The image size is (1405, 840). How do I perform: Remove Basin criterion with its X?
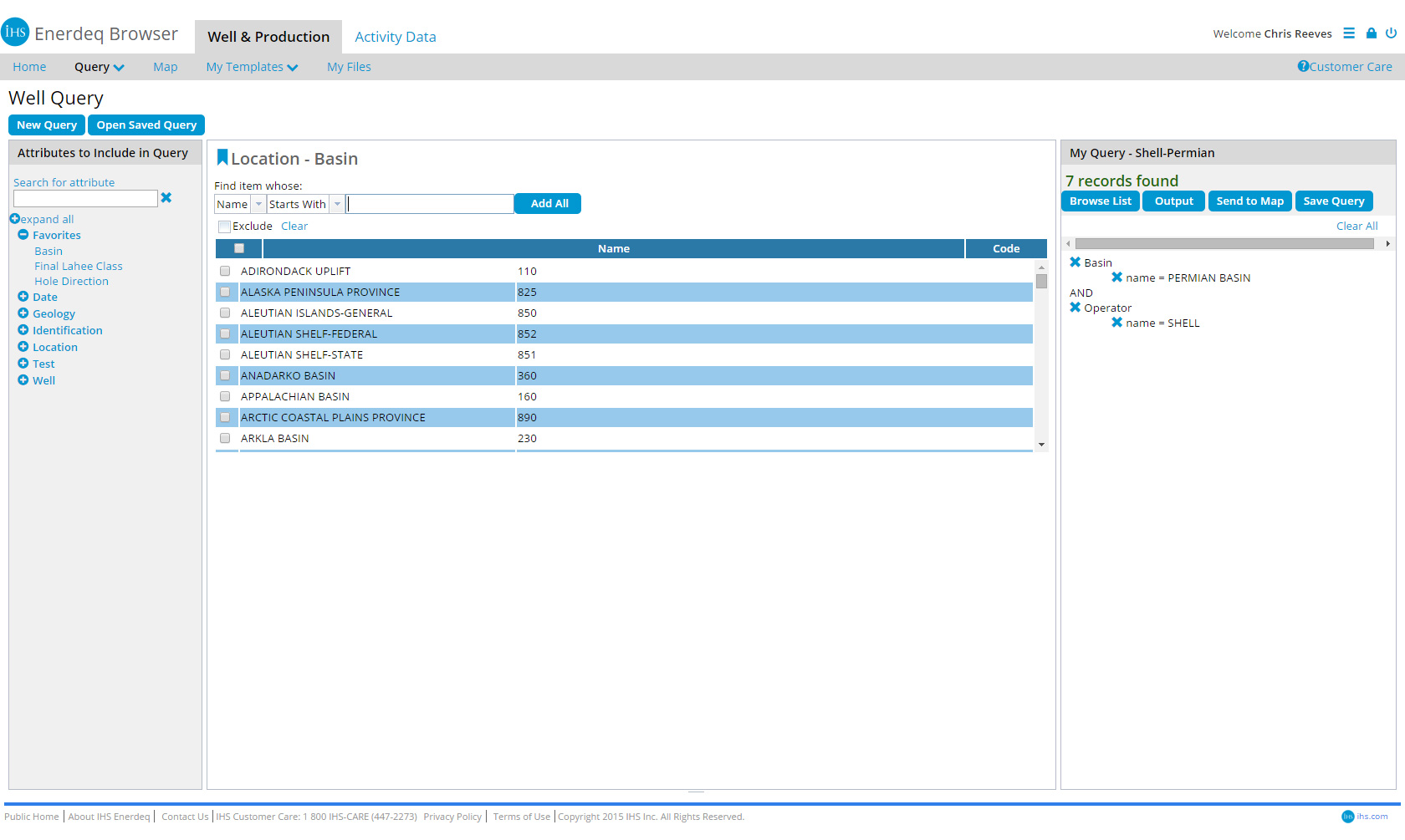pos(1075,262)
